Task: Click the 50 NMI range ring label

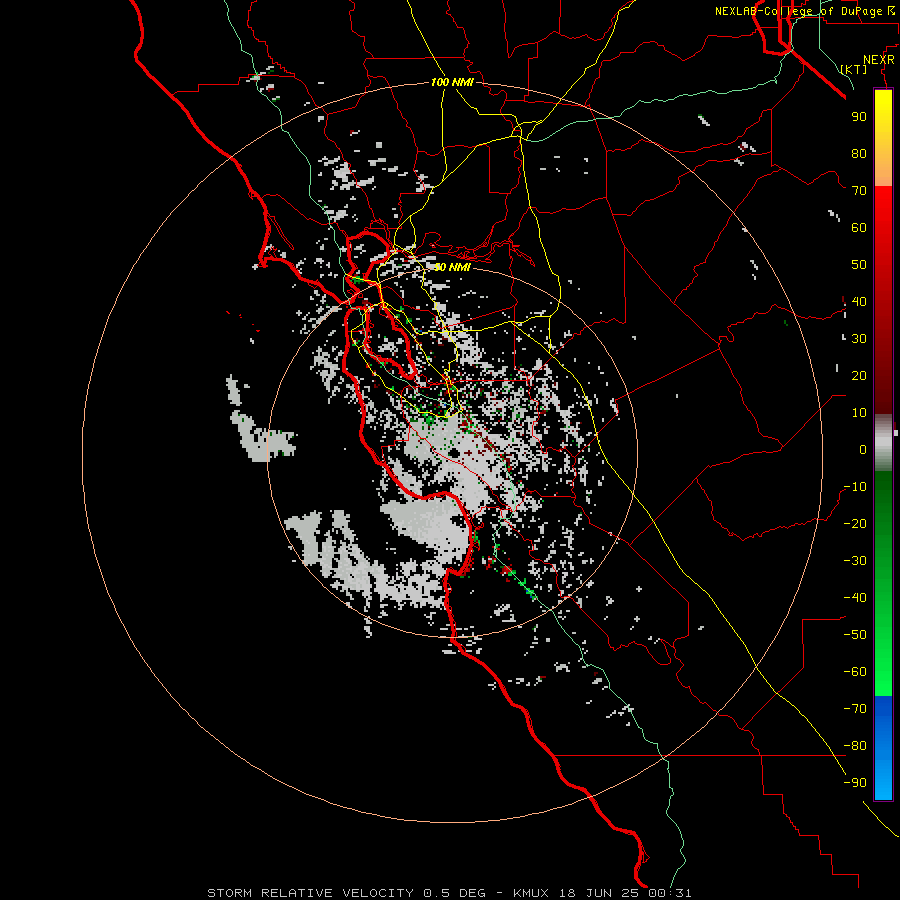Action: (x=452, y=267)
